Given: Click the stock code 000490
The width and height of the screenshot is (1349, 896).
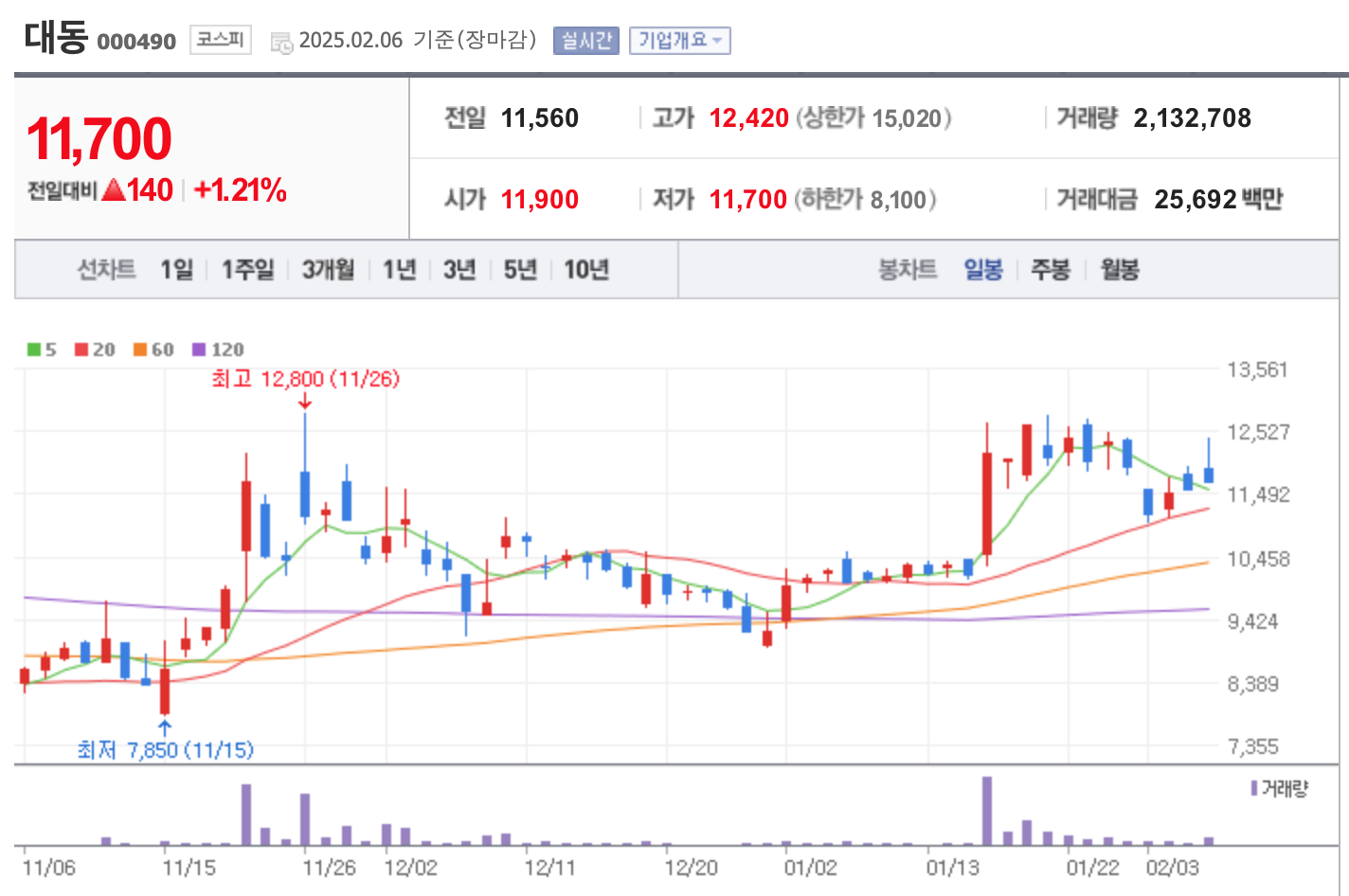Looking at the screenshot, I should click(x=136, y=42).
